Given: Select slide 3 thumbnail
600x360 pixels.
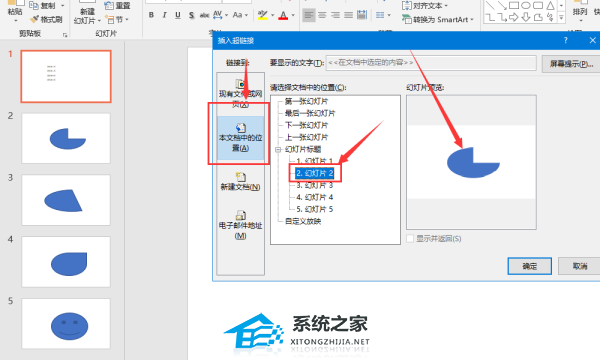Looking at the screenshot, I should (66, 200).
